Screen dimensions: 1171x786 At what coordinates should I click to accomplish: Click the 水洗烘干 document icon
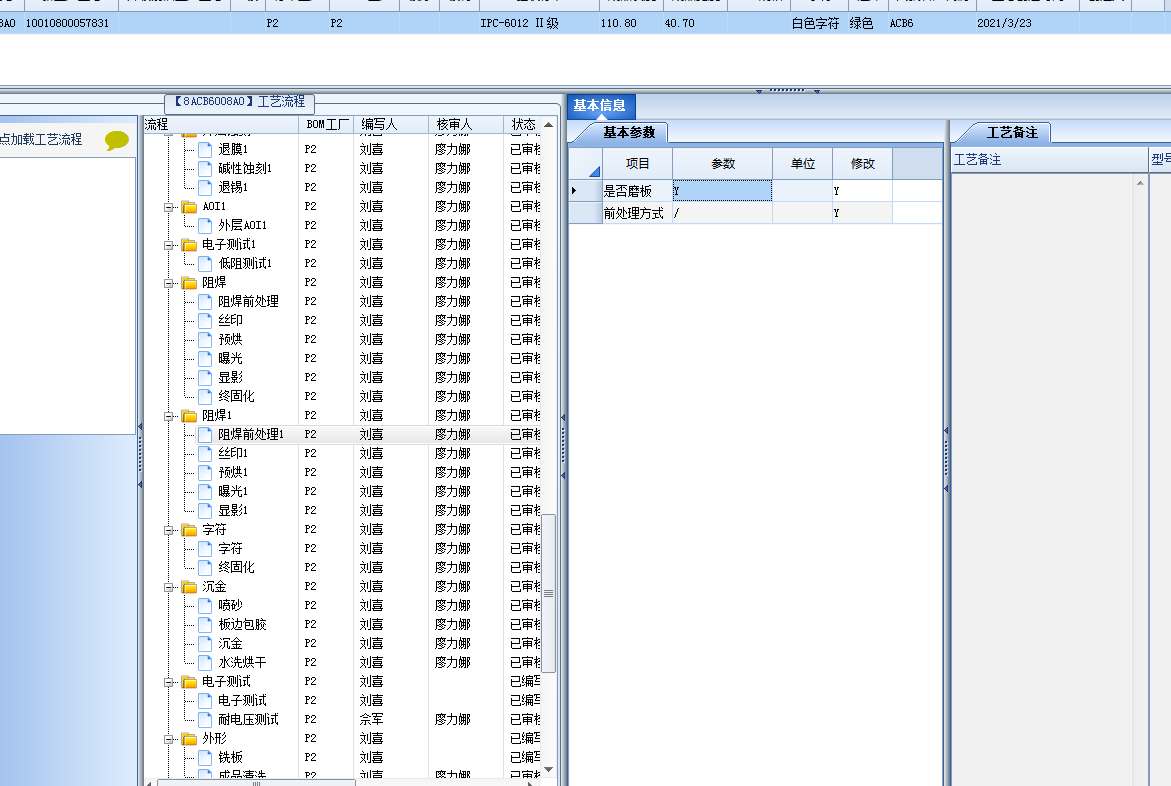point(205,662)
